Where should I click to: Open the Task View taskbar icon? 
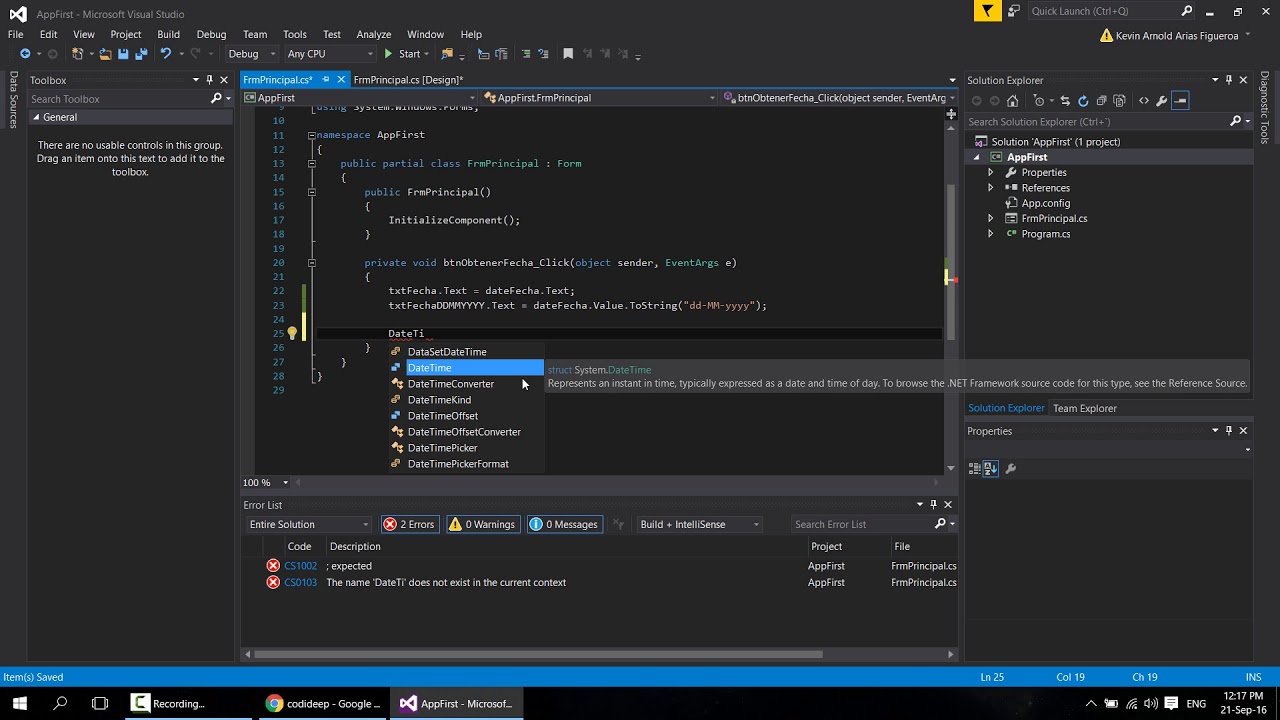pyautogui.click(x=100, y=703)
